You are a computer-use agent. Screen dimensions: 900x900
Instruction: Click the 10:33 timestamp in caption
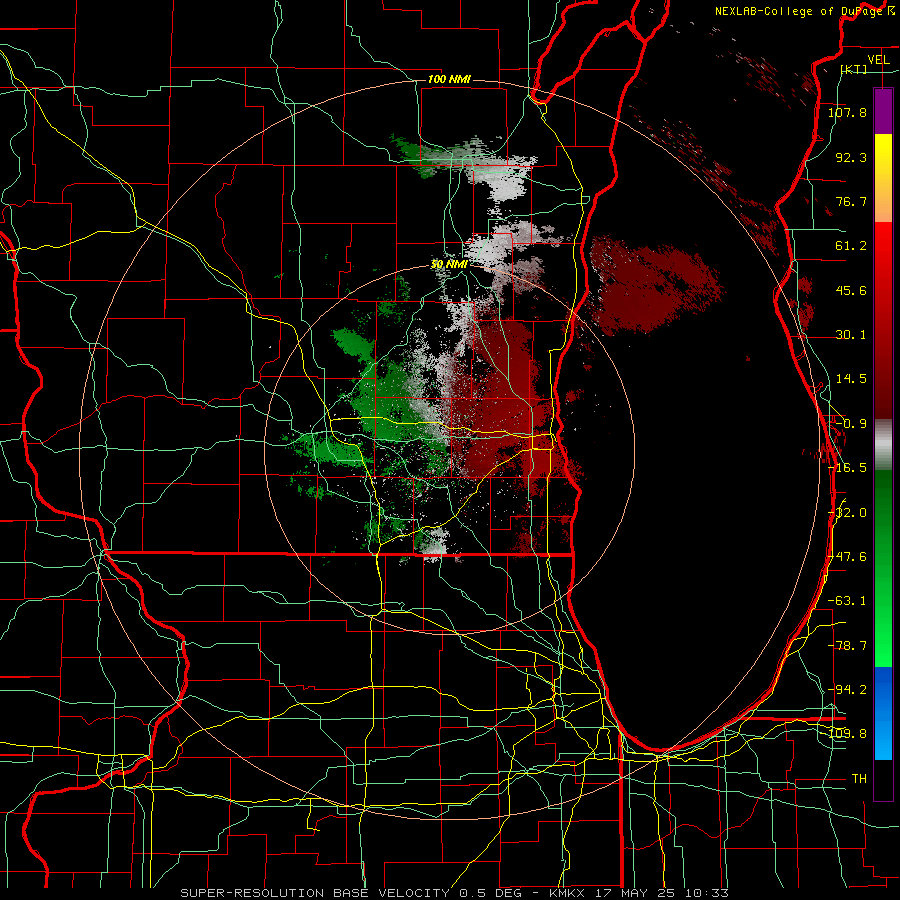709,893
